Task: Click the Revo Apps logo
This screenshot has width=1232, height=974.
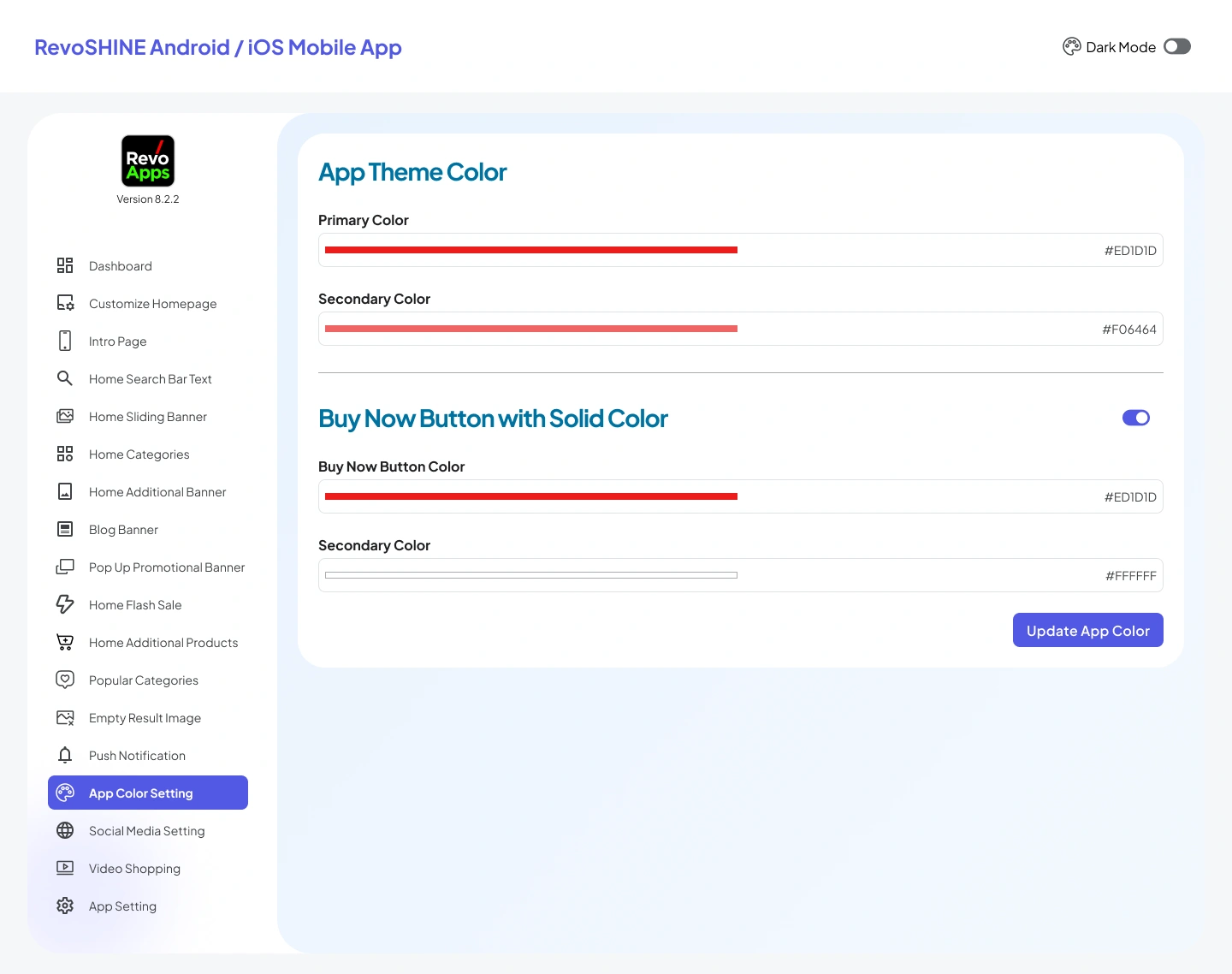Action: 148,161
